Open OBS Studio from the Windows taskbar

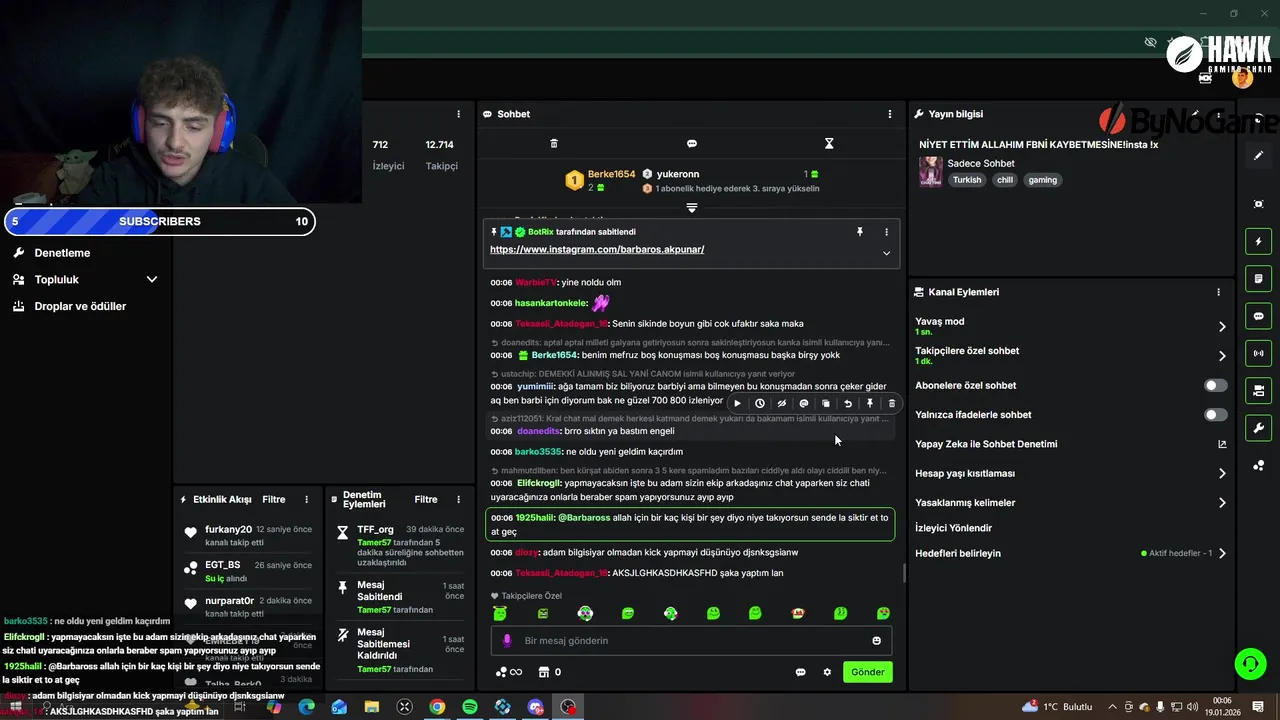pyautogui.click(x=568, y=707)
